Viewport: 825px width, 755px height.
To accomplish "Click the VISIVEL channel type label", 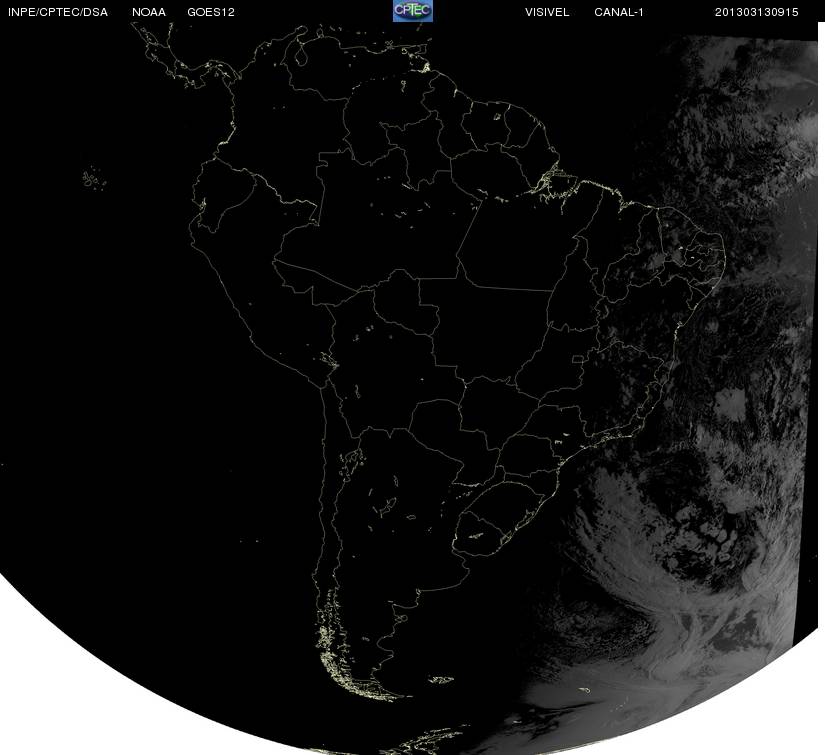I will [x=547, y=12].
